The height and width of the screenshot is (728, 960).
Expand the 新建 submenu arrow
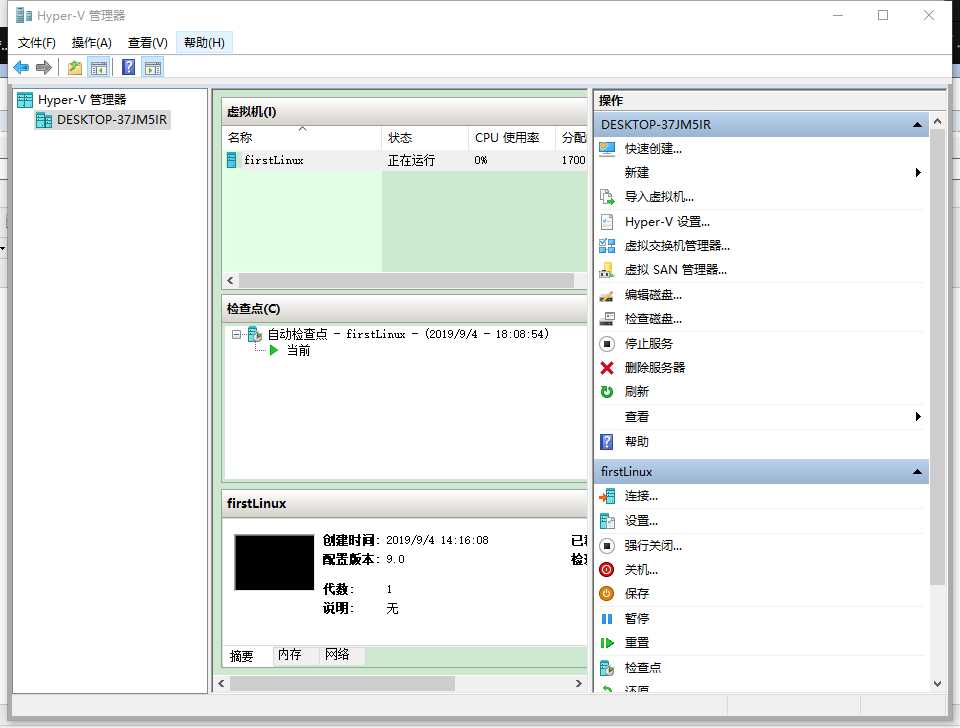click(x=918, y=173)
